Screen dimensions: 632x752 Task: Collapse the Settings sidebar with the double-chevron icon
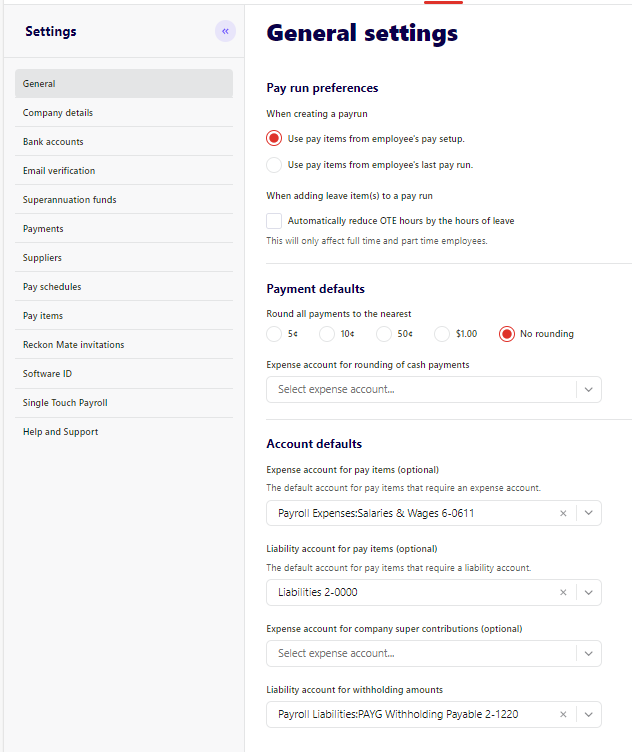[225, 31]
